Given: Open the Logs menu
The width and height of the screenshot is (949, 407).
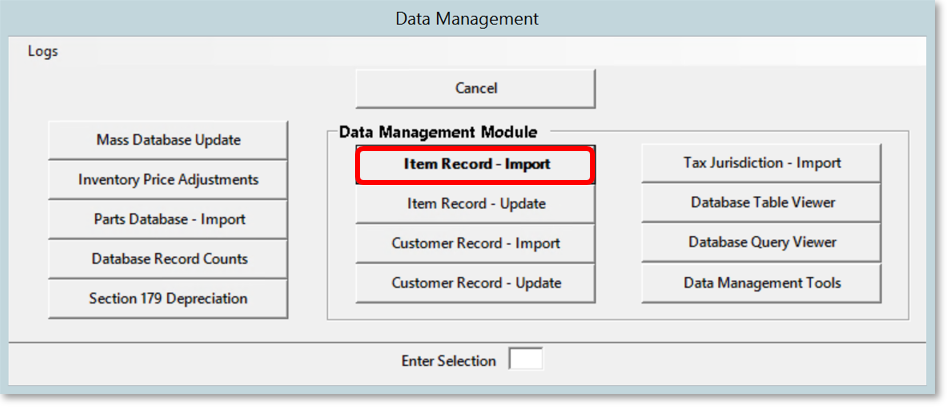Looking at the screenshot, I should [43, 52].
